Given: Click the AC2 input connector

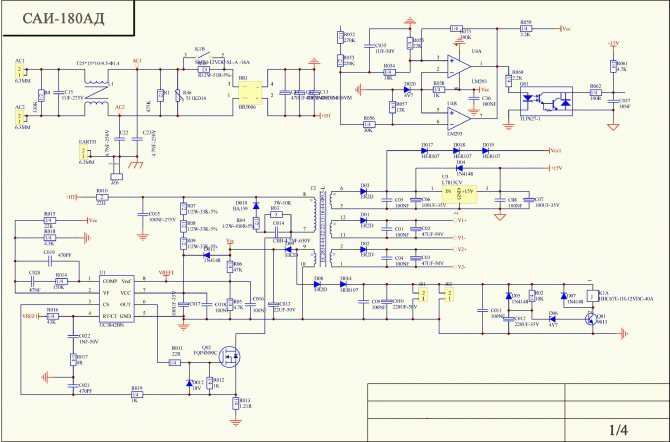Looking at the screenshot, I should (19, 117).
